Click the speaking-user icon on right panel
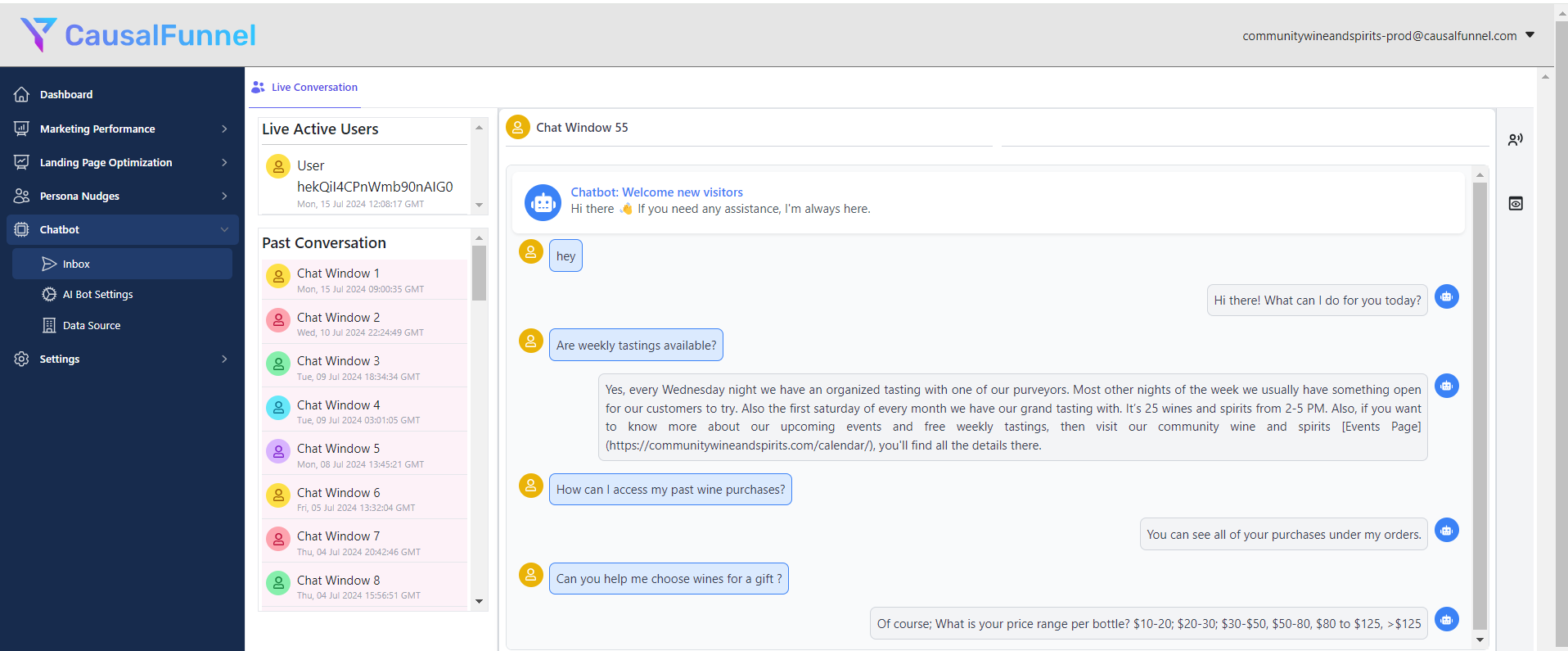 pos(1516,140)
